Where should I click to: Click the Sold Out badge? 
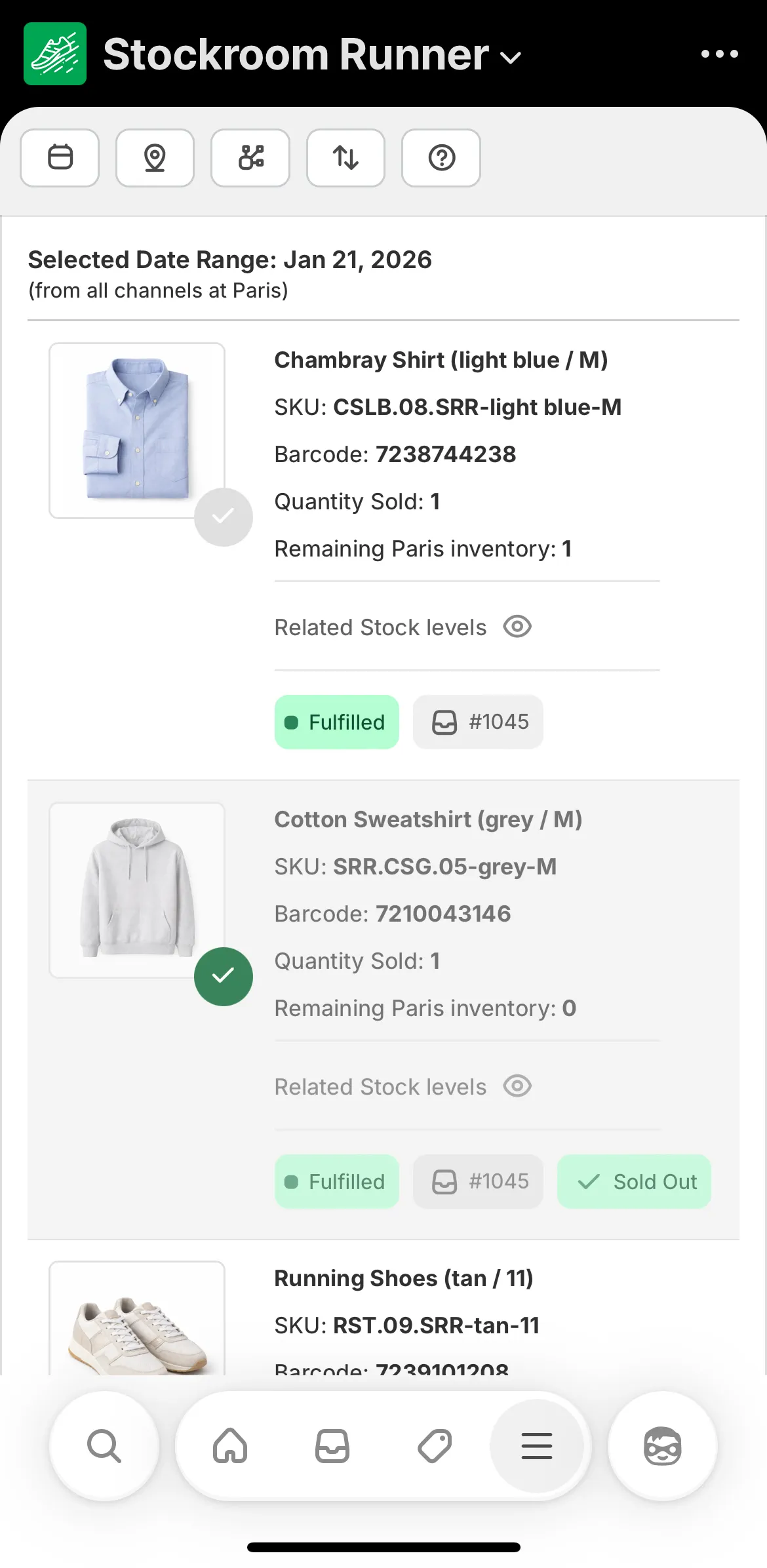tap(634, 1182)
